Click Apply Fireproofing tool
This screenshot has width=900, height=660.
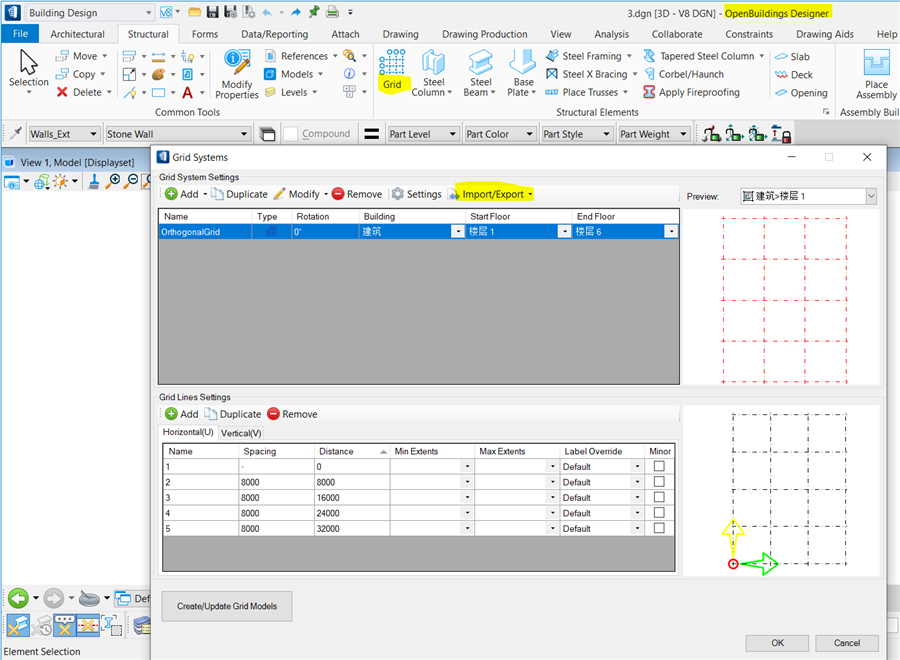coord(692,92)
